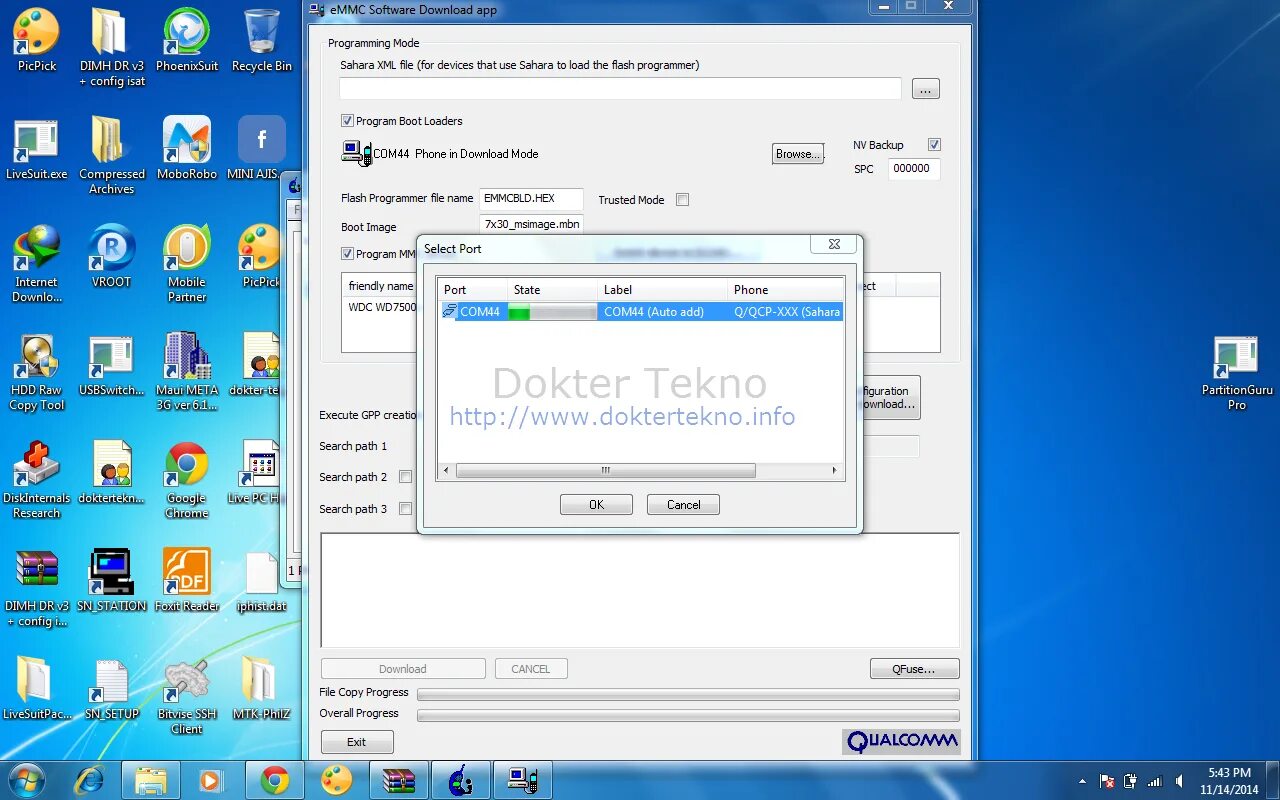The height and width of the screenshot is (800, 1280).
Task: Open DIMH DR v3 + config WinRAR archive
Action: [x=37, y=588]
